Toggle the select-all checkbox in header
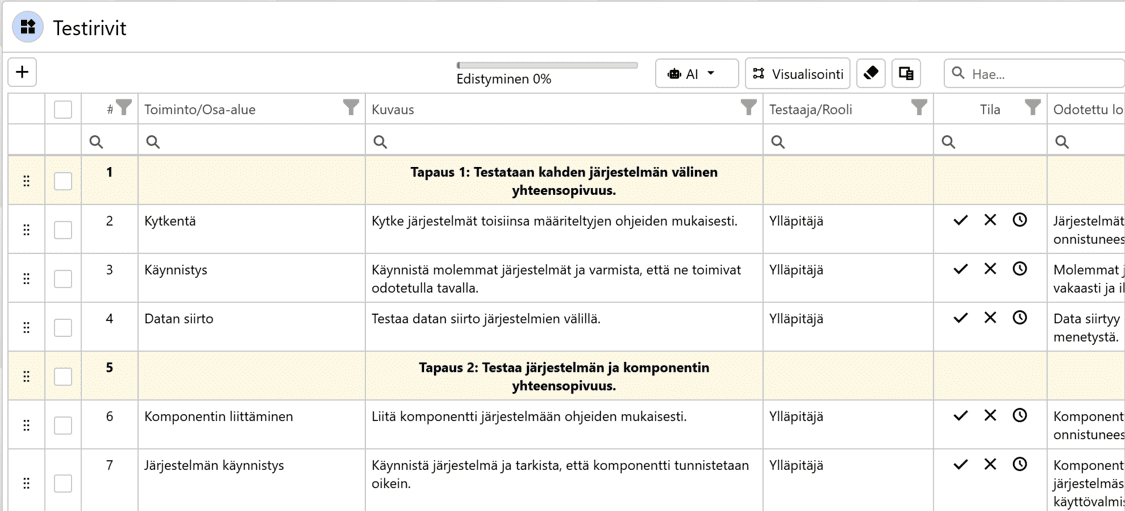 (63, 109)
